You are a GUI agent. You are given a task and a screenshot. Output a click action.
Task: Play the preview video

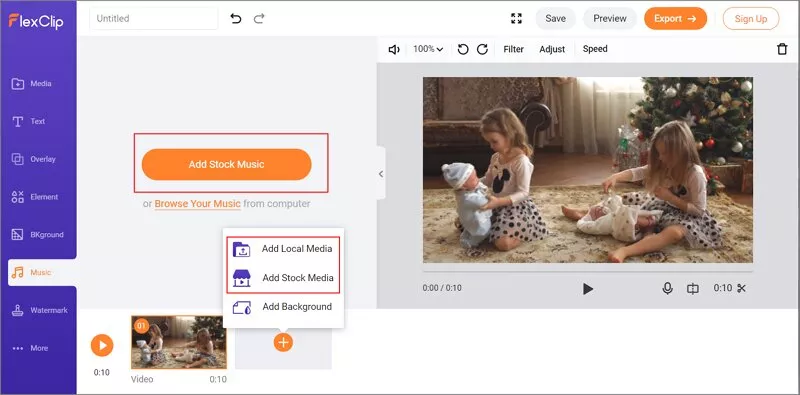coord(588,289)
